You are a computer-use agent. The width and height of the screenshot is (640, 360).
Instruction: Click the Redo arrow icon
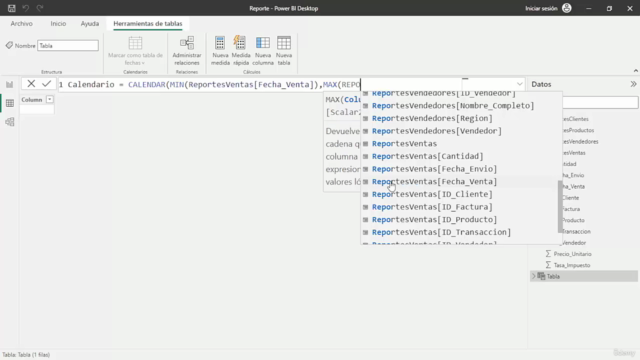tap(40, 8)
